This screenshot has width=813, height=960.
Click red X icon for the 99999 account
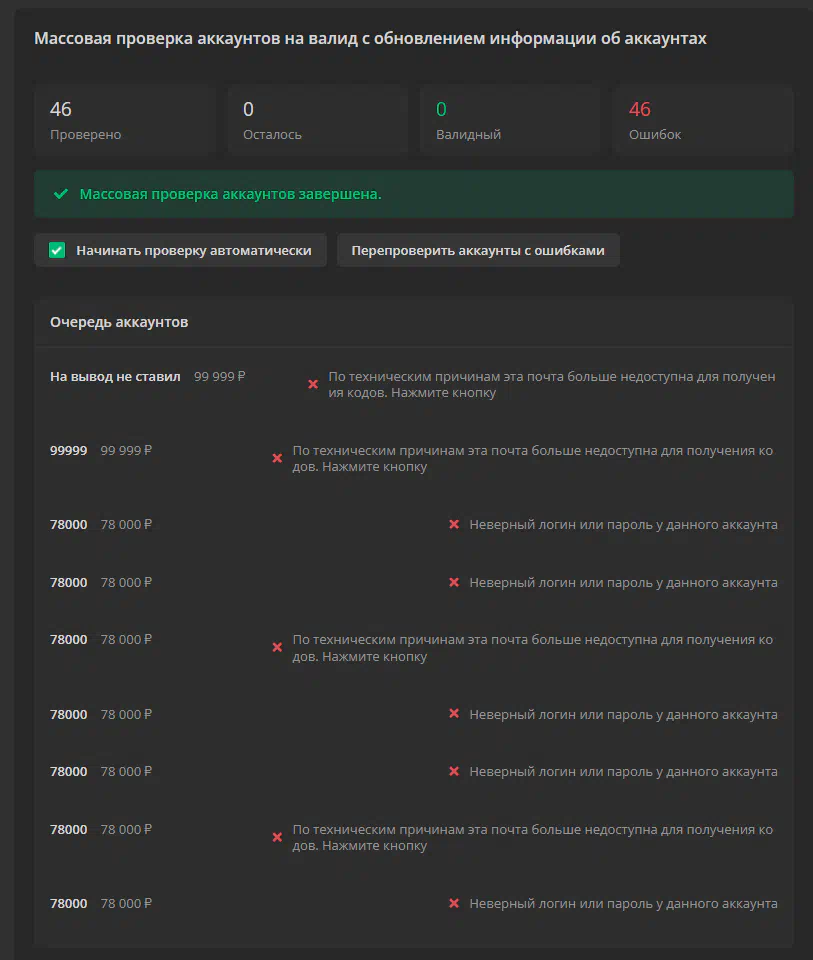pos(277,459)
